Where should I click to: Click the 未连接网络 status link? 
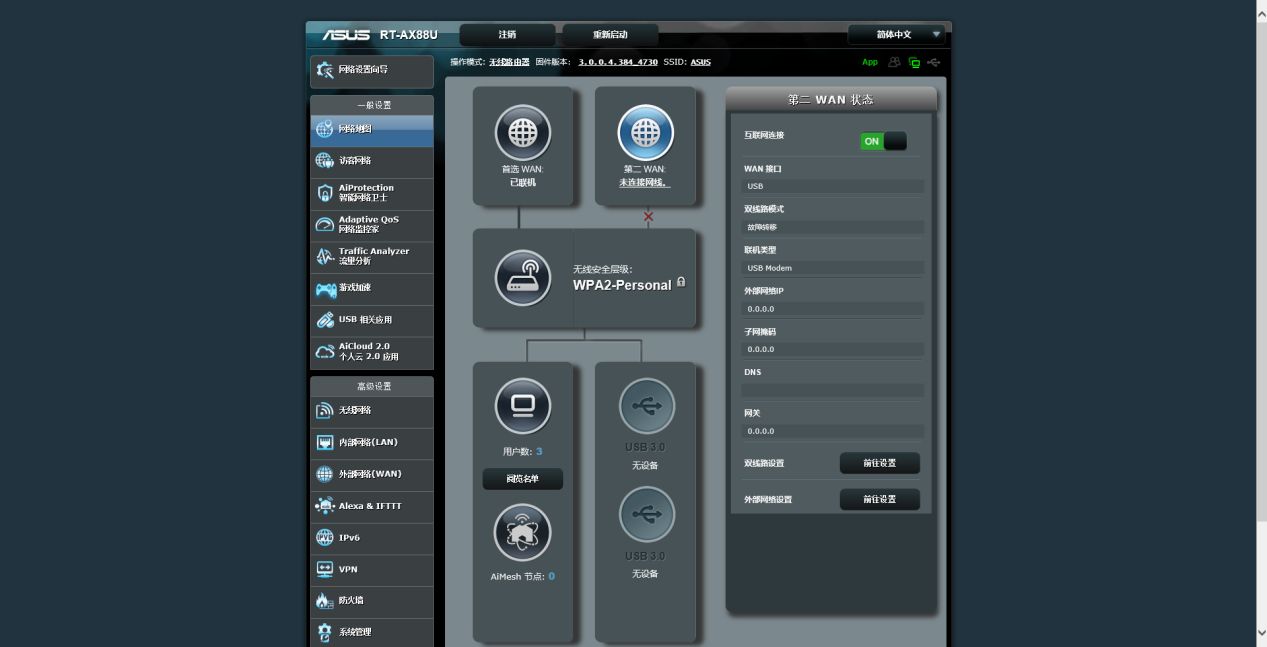click(x=644, y=183)
